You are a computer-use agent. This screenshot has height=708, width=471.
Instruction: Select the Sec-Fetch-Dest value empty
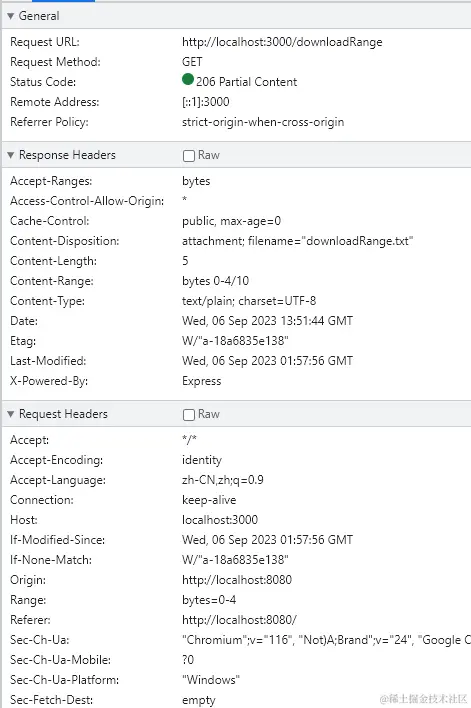click(199, 700)
